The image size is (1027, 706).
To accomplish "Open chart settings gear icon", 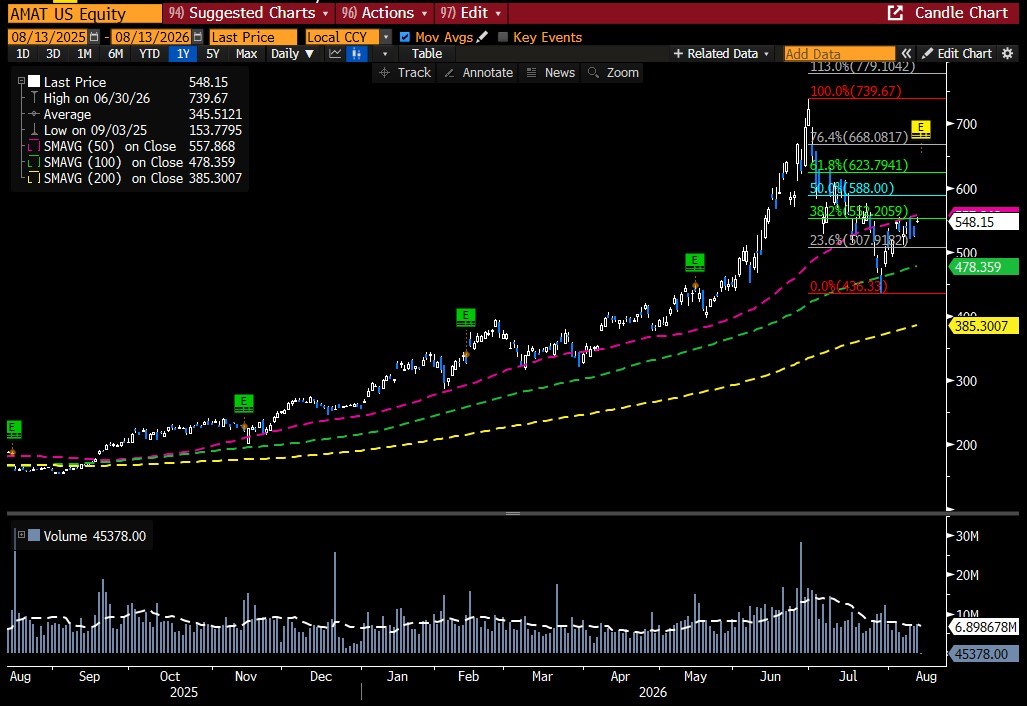I will 1007,54.
